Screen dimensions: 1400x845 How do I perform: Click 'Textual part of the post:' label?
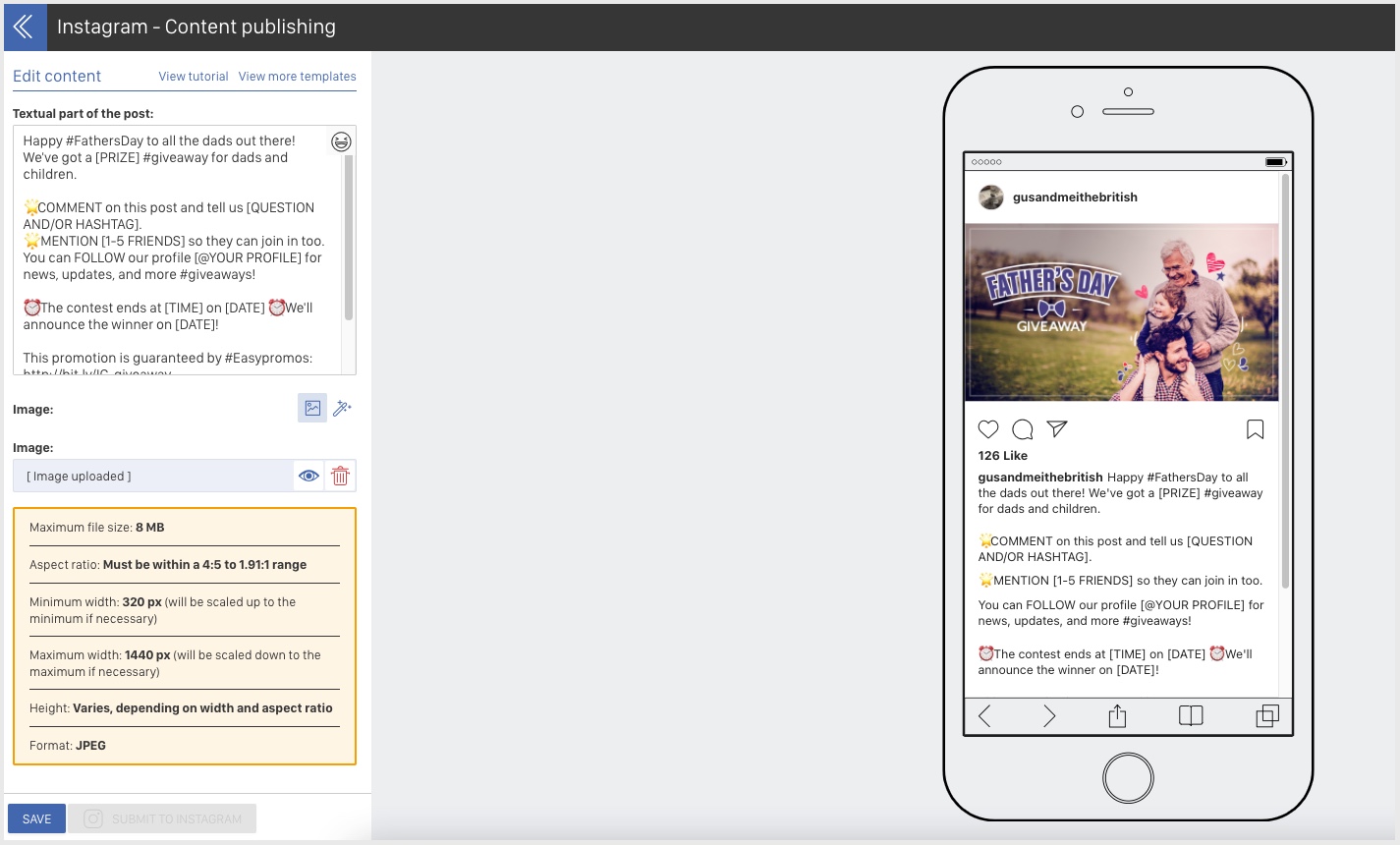pos(84,114)
